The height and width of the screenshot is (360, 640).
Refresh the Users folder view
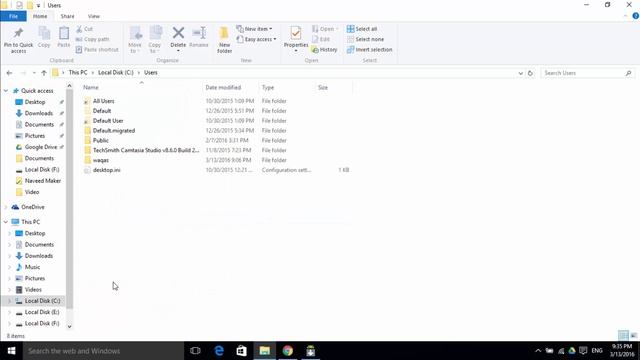(530, 73)
